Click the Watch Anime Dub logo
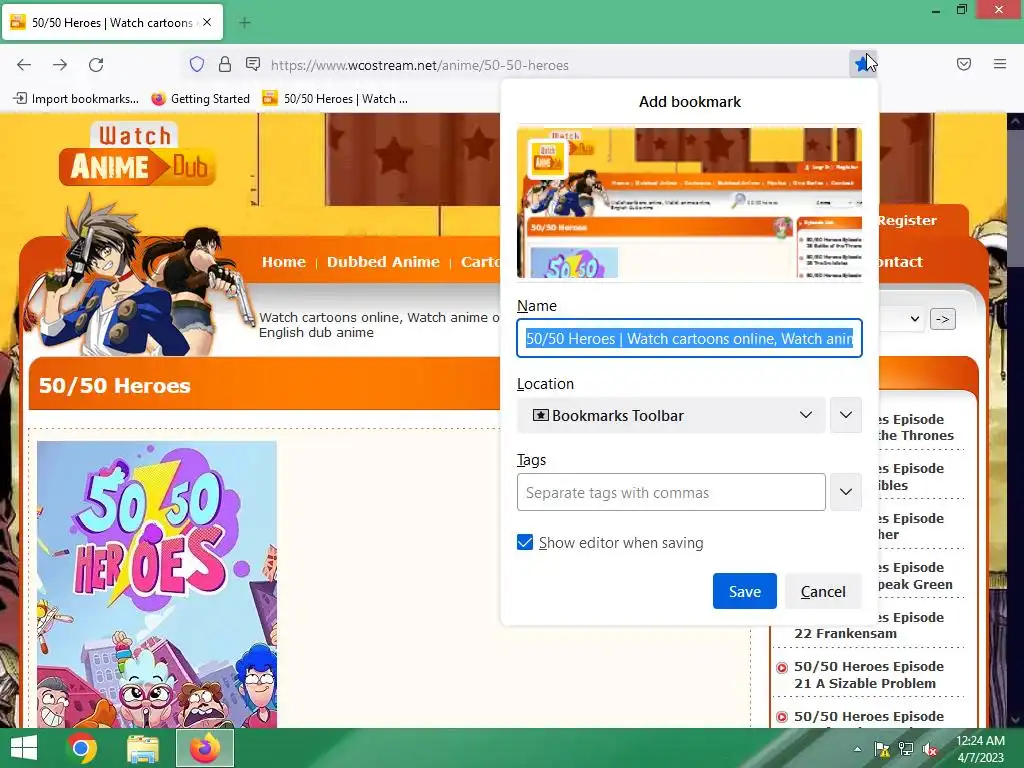The image size is (1024, 768). 137,154
